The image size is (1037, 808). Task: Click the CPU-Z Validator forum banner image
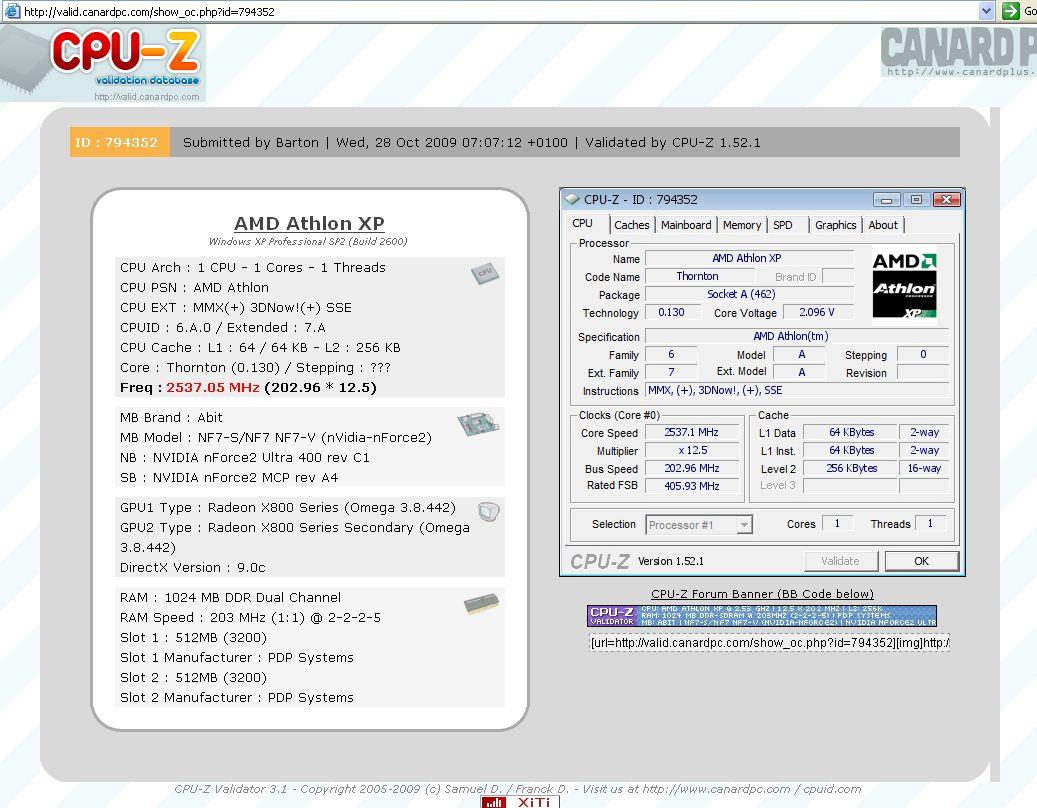pos(762,616)
